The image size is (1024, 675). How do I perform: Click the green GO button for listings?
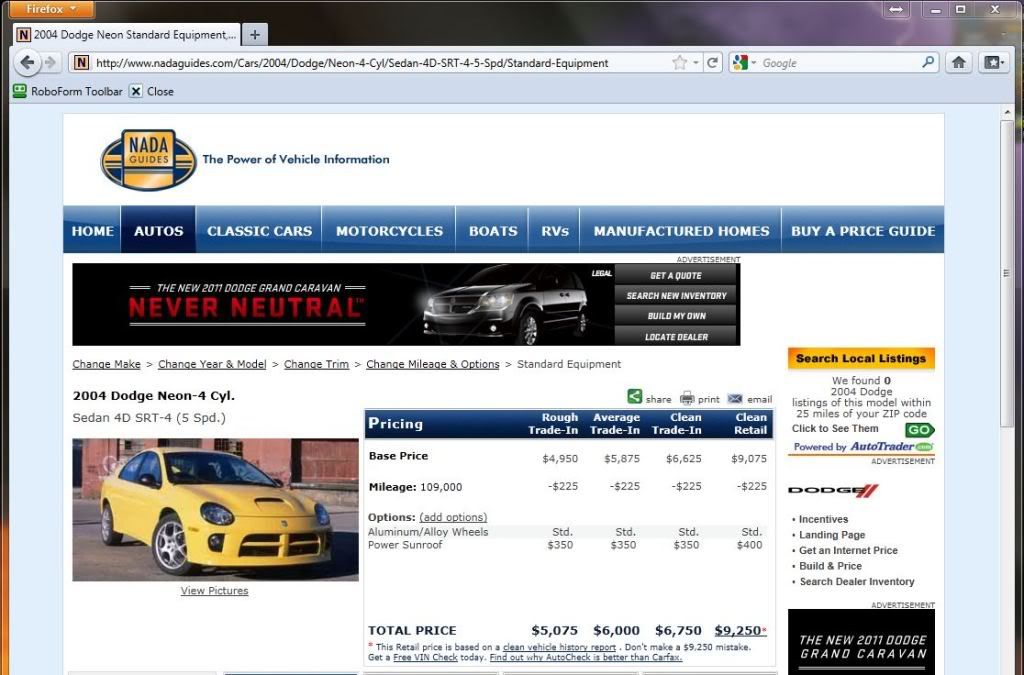click(920, 430)
